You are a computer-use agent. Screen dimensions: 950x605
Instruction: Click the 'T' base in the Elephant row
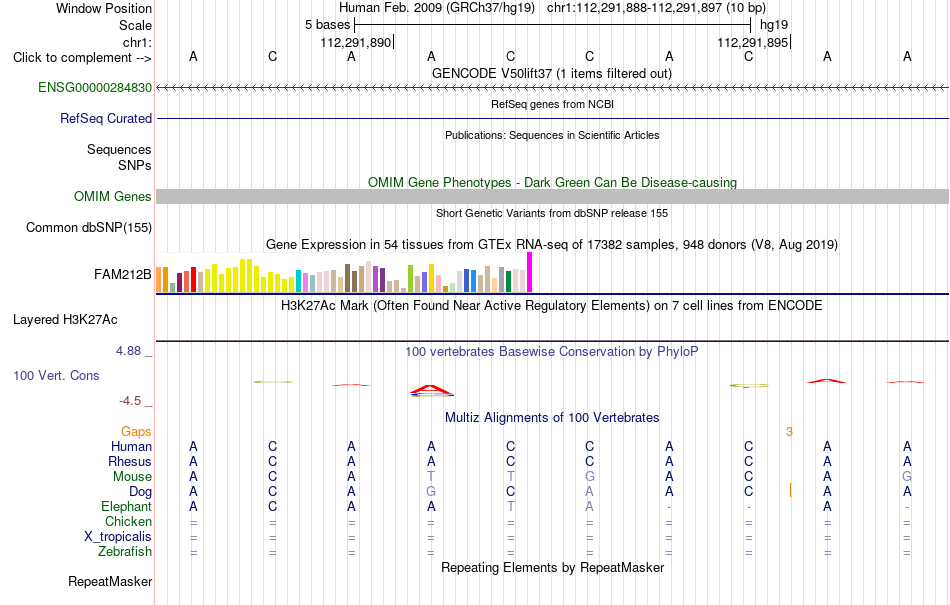[x=511, y=506]
